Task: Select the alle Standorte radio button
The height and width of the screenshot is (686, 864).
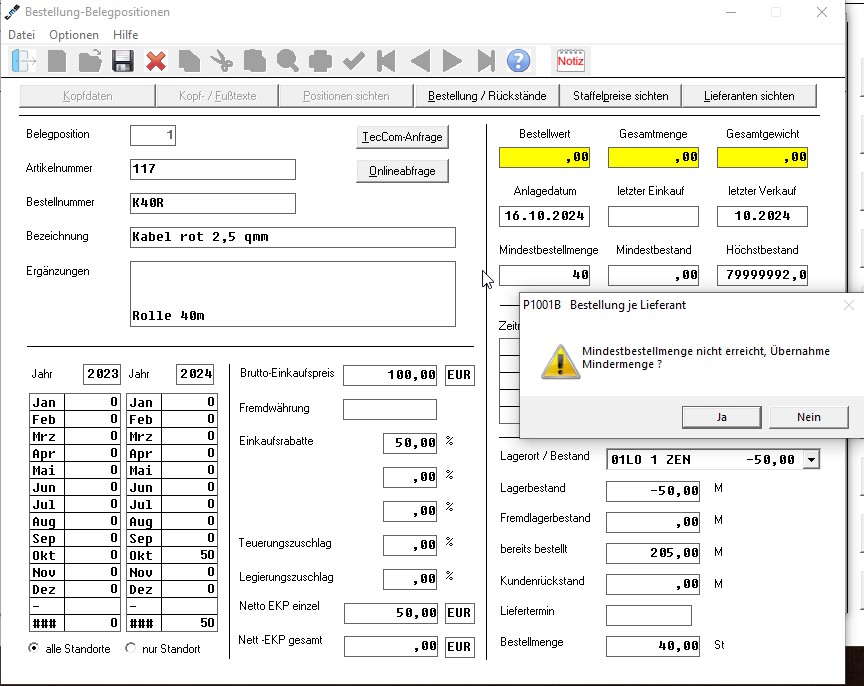Action: coord(34,648)
